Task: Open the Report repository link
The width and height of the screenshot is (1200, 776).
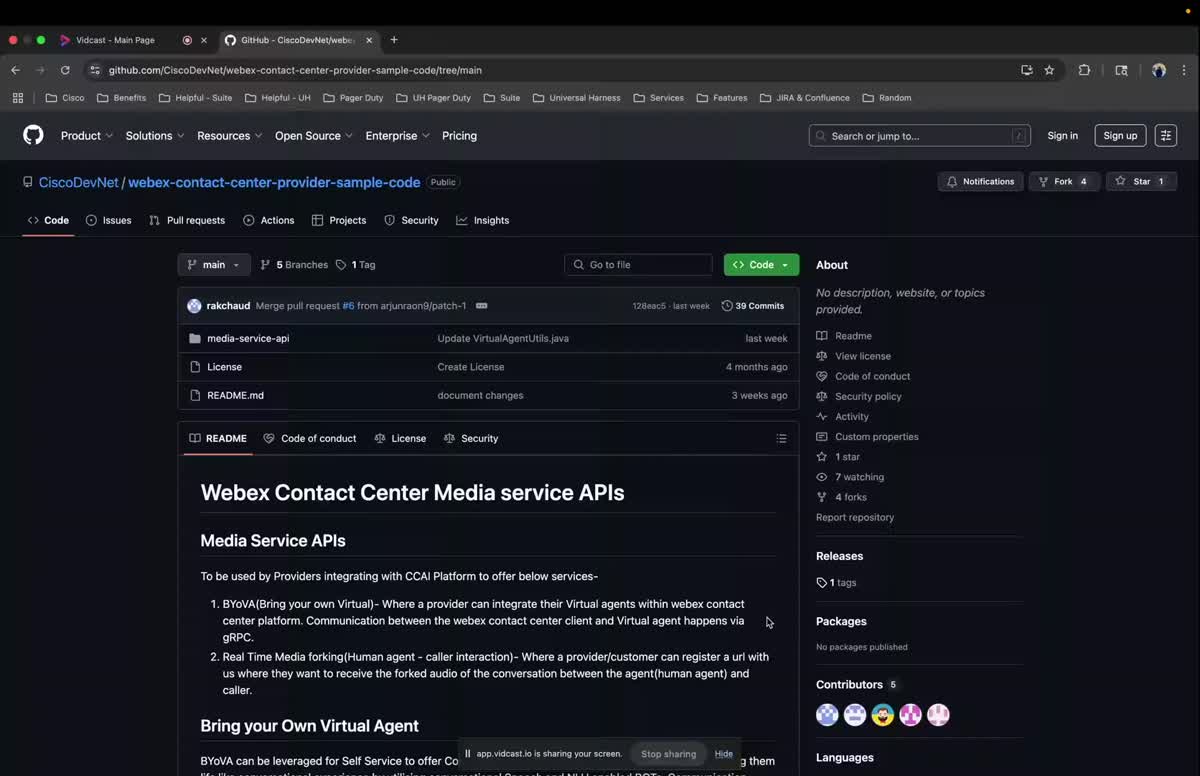Action: (854, 517)
